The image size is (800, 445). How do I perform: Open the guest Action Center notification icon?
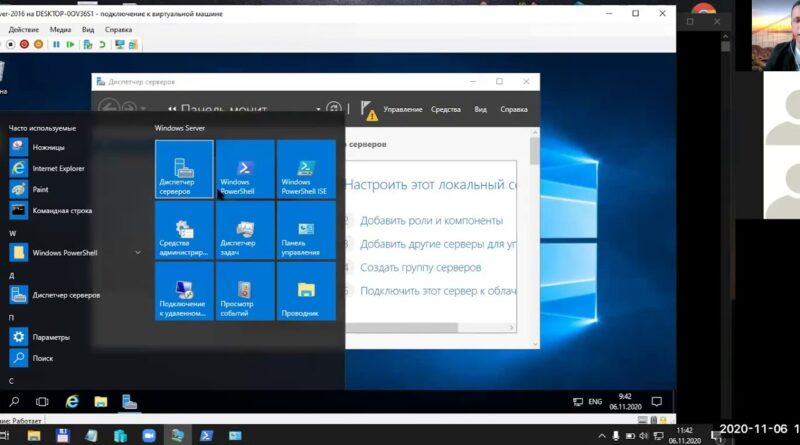coord(657,402)
